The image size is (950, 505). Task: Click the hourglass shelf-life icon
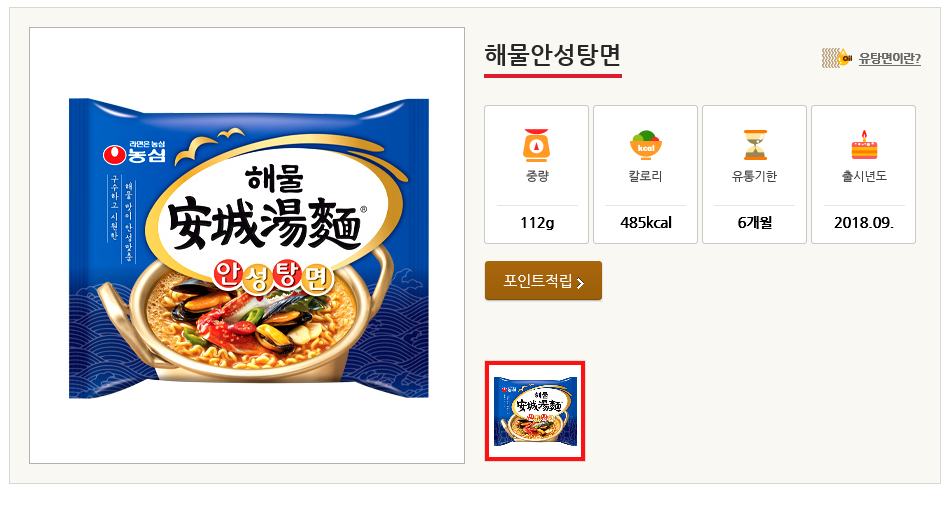coord(755,145)
